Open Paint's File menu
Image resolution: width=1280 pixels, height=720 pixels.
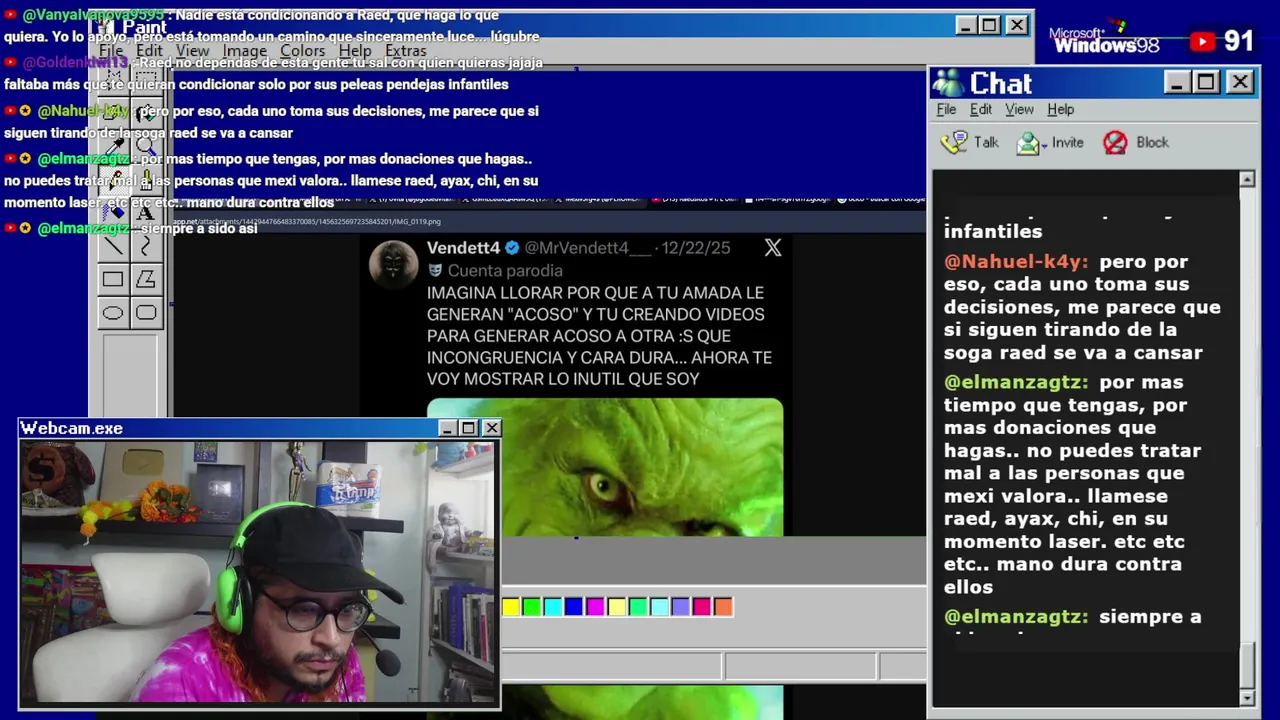click(111, 51)
